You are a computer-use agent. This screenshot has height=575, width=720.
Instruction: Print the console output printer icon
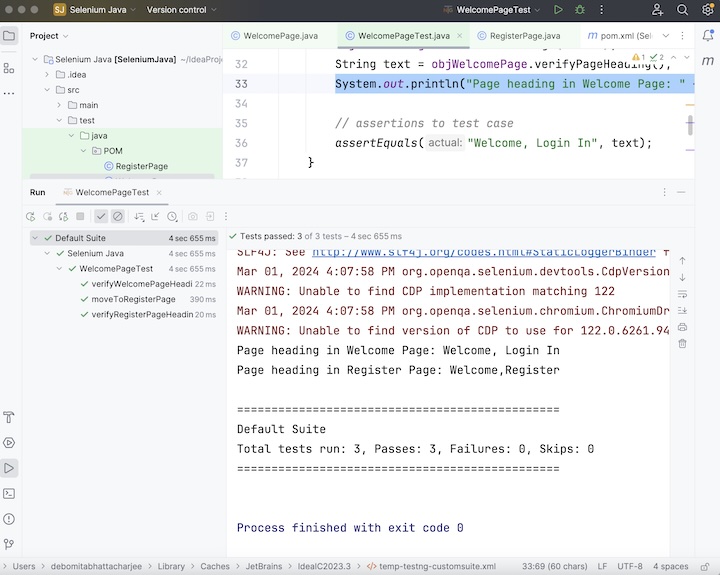(x=682, y=327)
